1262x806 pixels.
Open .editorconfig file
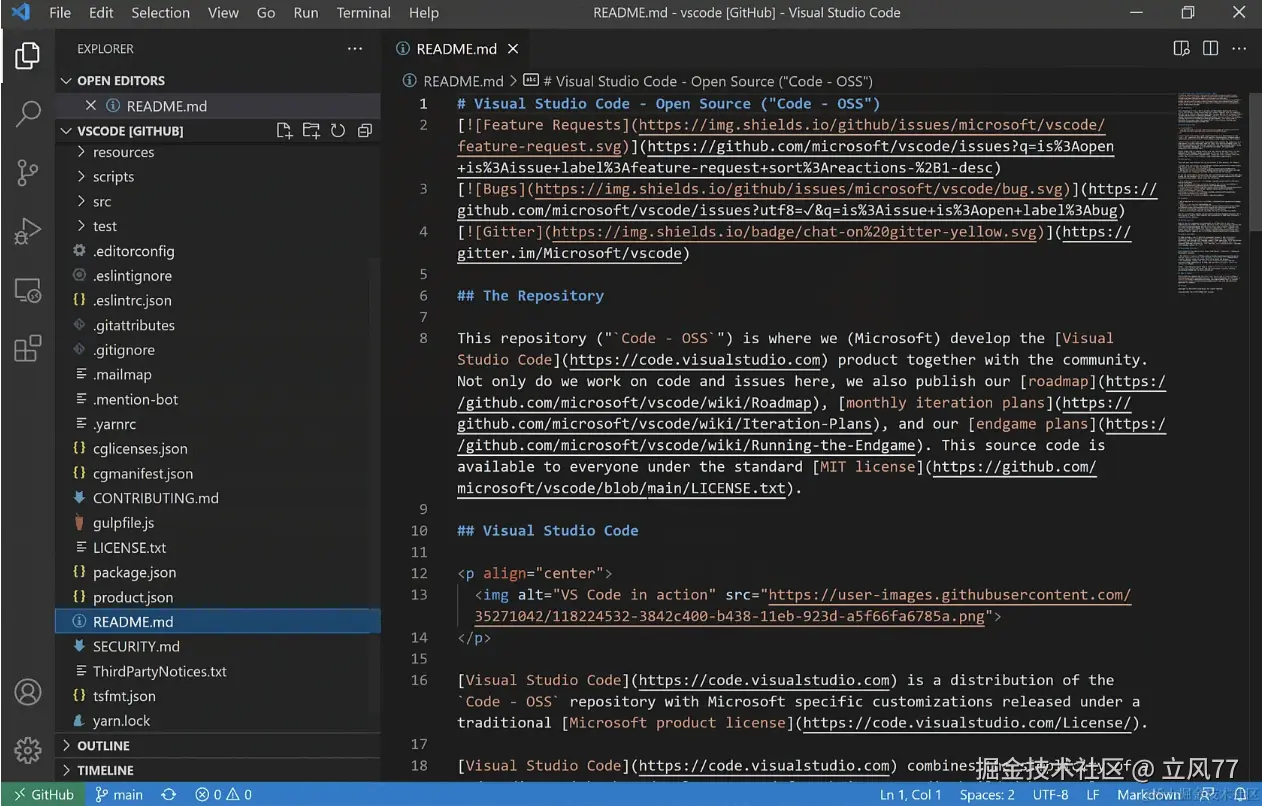(x=218, y=251)
